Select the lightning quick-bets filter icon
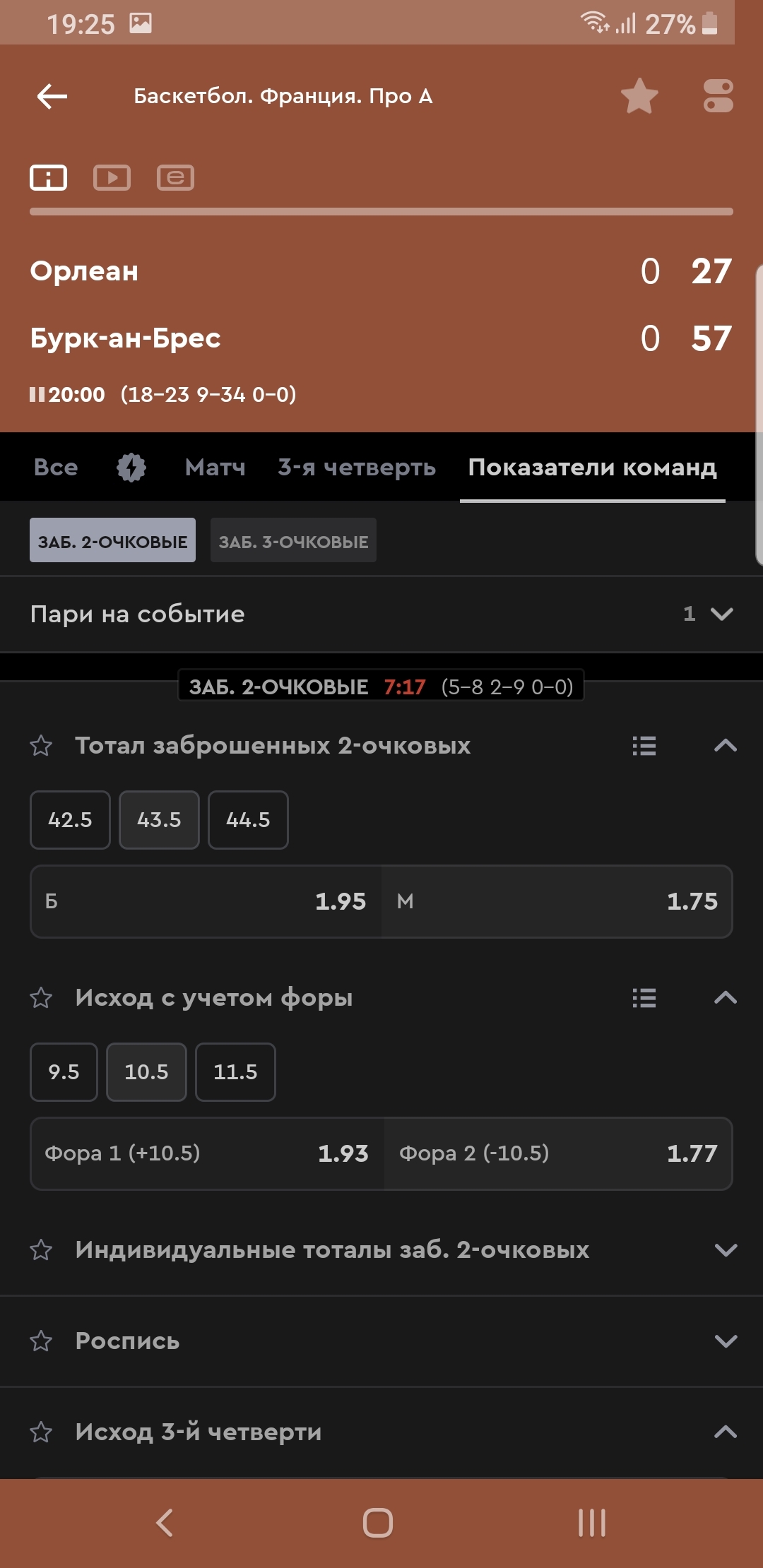This screenshot has width=763, height=1568. click(x=131, y=467)
